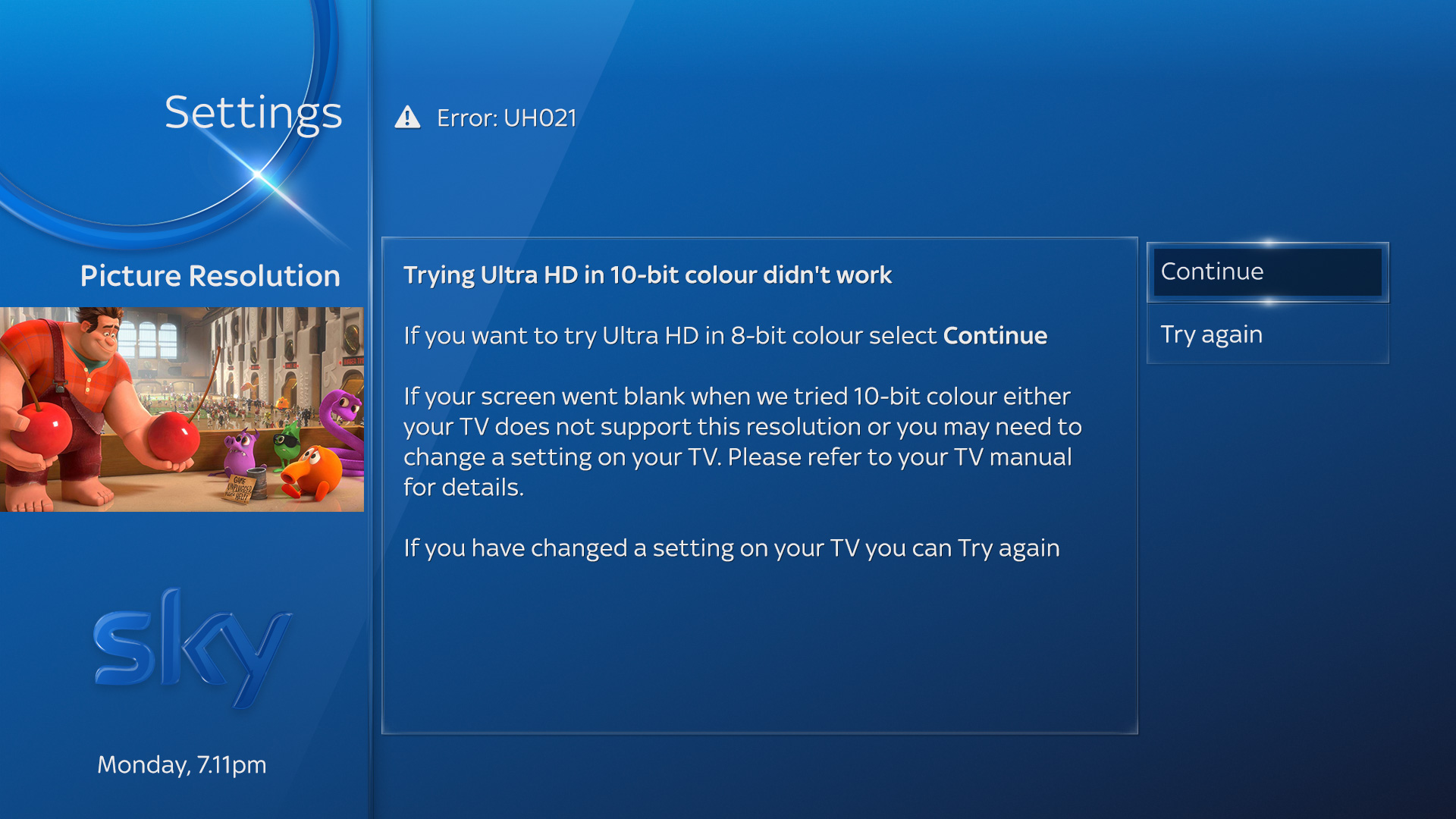The width and height of the screenshot is (1456, 819).
Task: Click the Error: UH021 code label
Action: coord(507,118)
